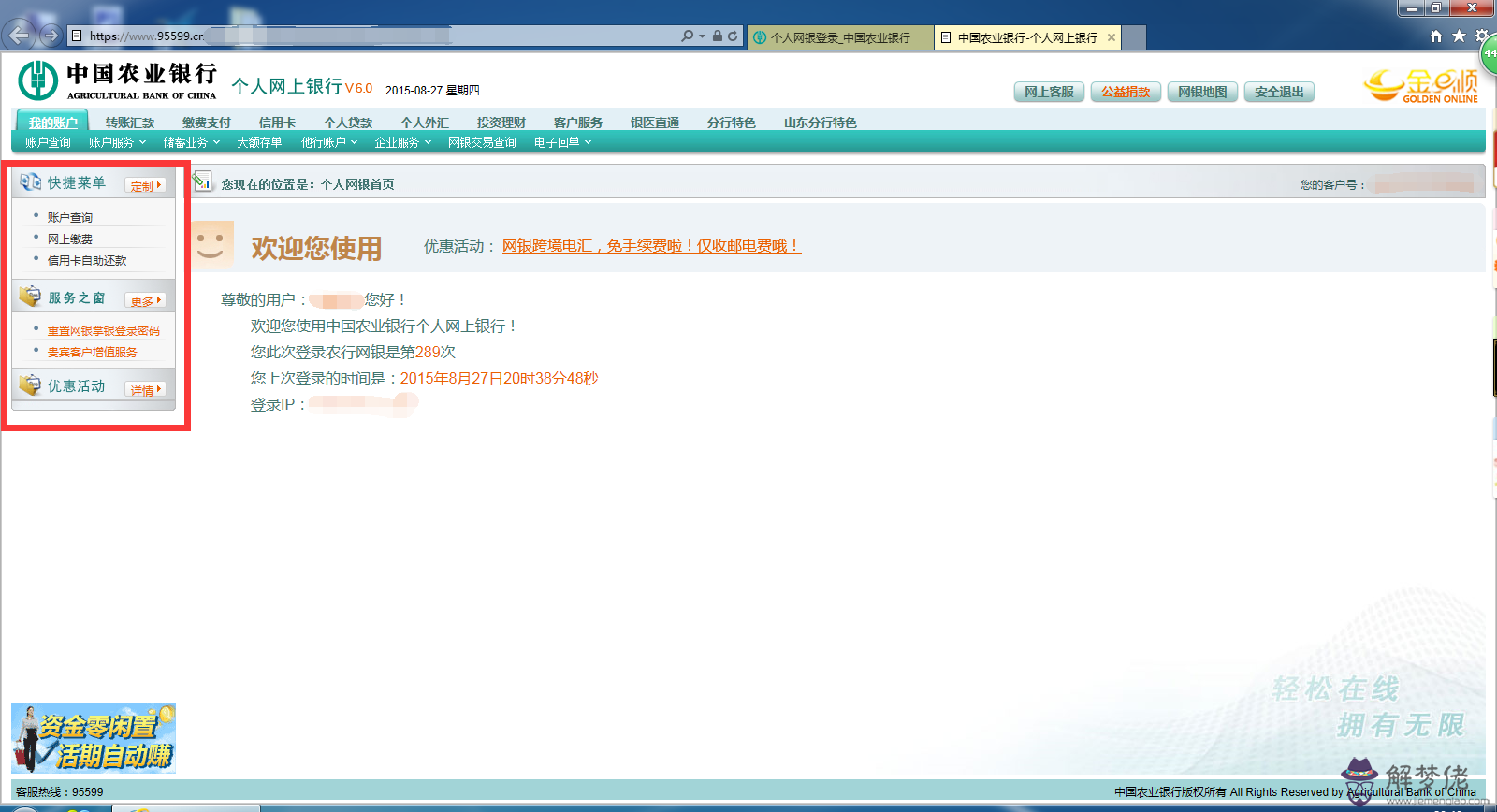Click 账户查询 in the teal submenu bar
Screen dimensions: 1497x812
point(48,142)
